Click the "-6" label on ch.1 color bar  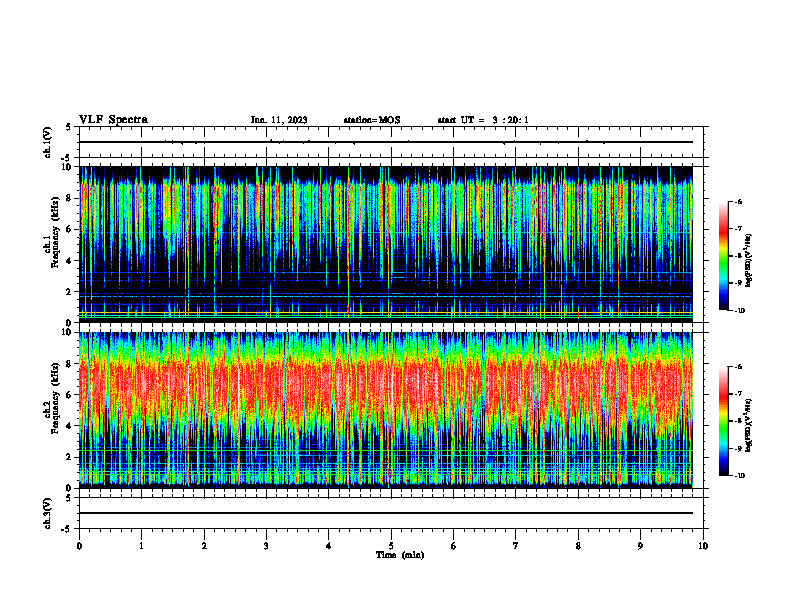point(738,201)
